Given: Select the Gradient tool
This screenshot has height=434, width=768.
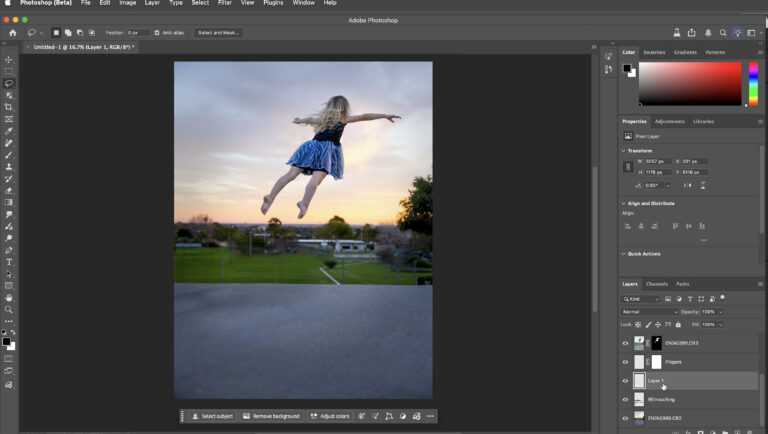Looking at the screenshot, I should 9,202.
